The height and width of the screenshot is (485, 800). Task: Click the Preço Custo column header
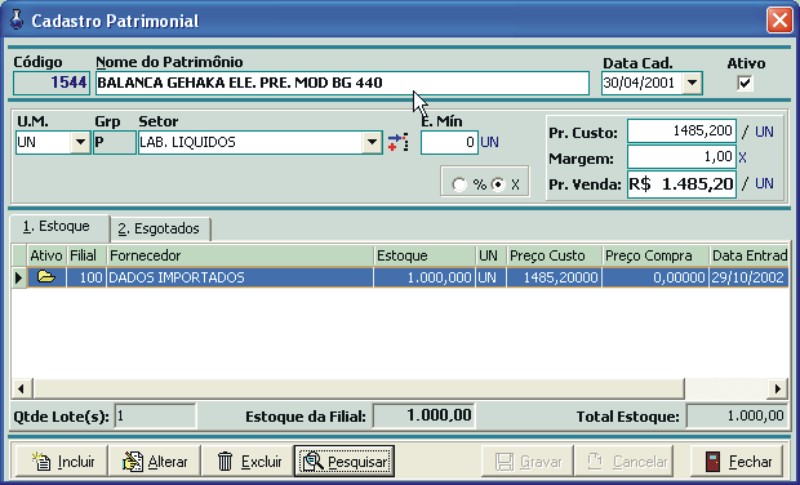tap(554, 256)
